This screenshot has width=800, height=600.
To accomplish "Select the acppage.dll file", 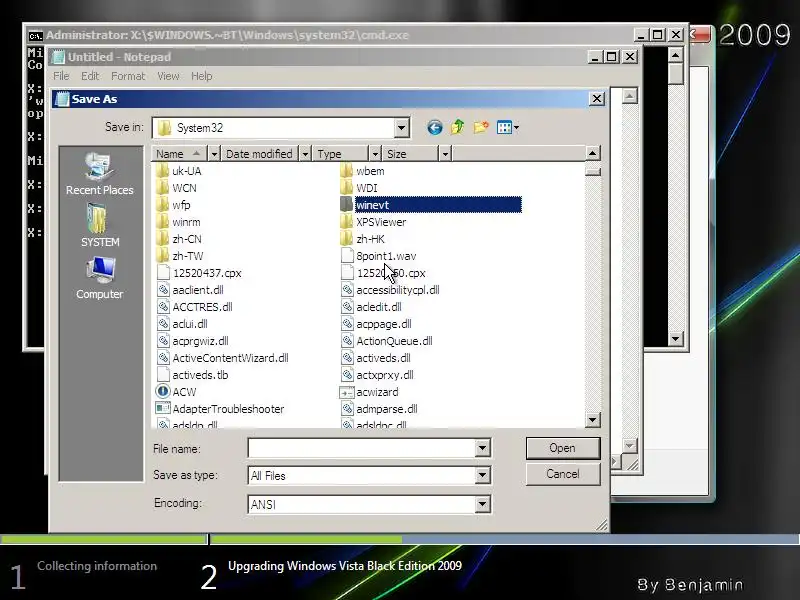I will (376, 324).
